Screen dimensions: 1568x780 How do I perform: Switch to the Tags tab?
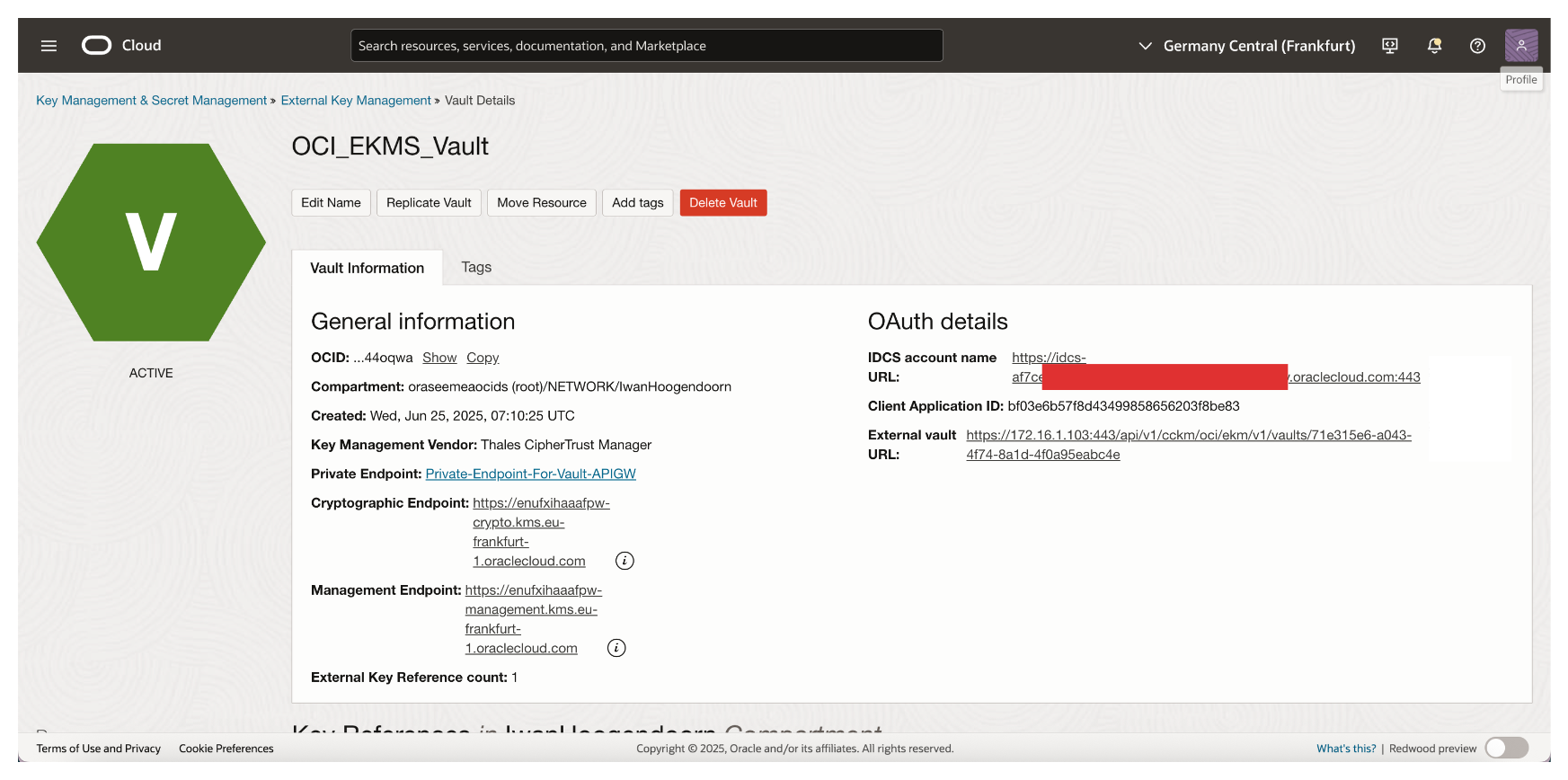[x=476, y=267]
